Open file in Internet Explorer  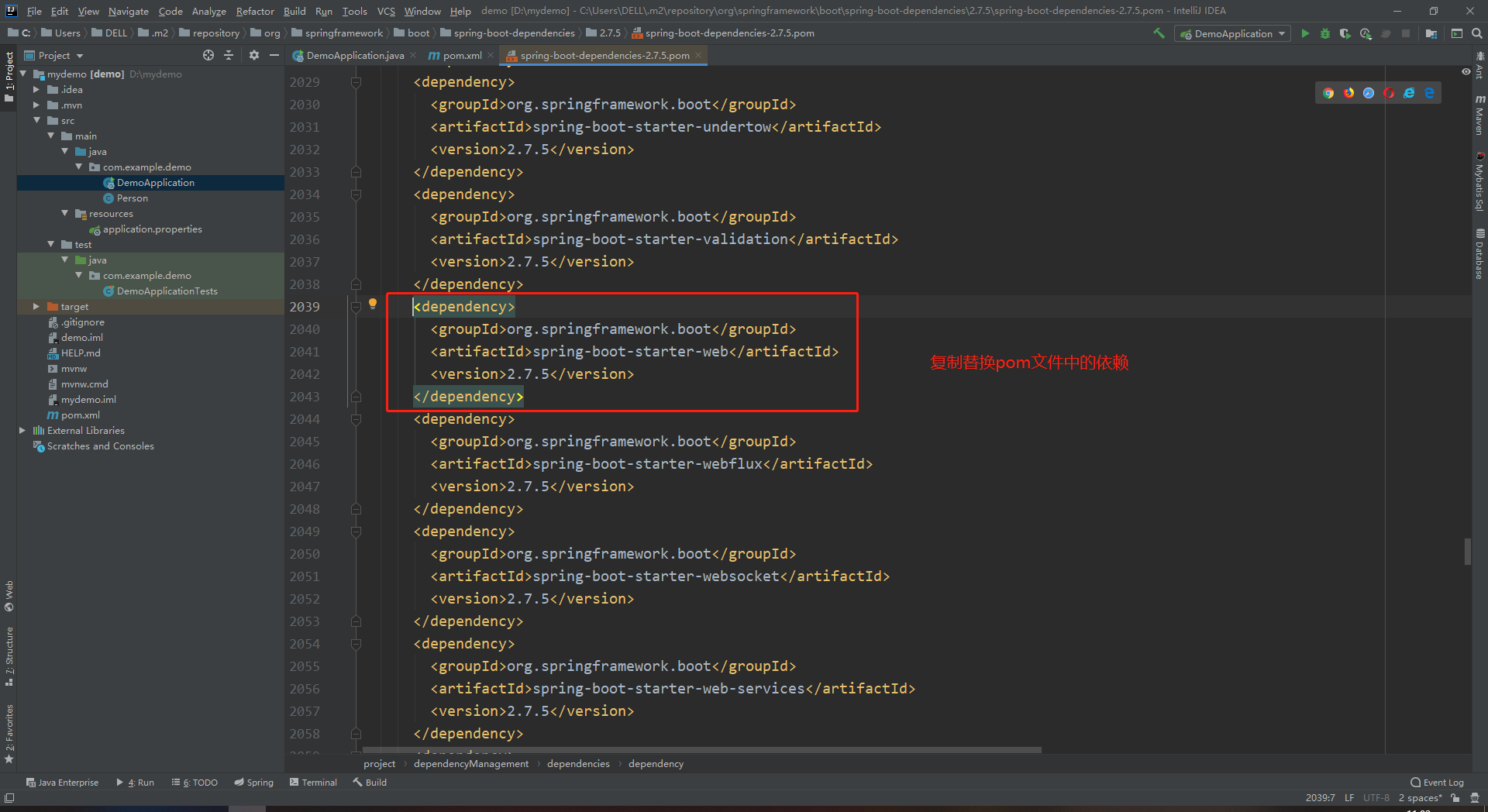coord(1409,93)
